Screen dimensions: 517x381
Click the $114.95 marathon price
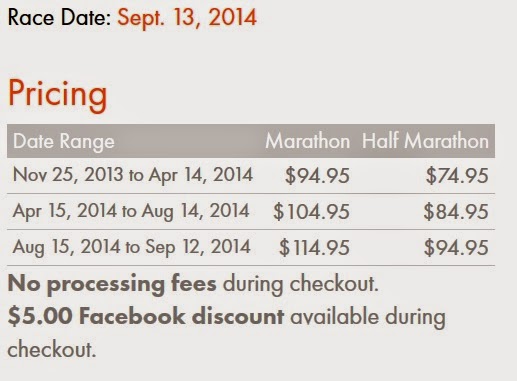[314, 248]
